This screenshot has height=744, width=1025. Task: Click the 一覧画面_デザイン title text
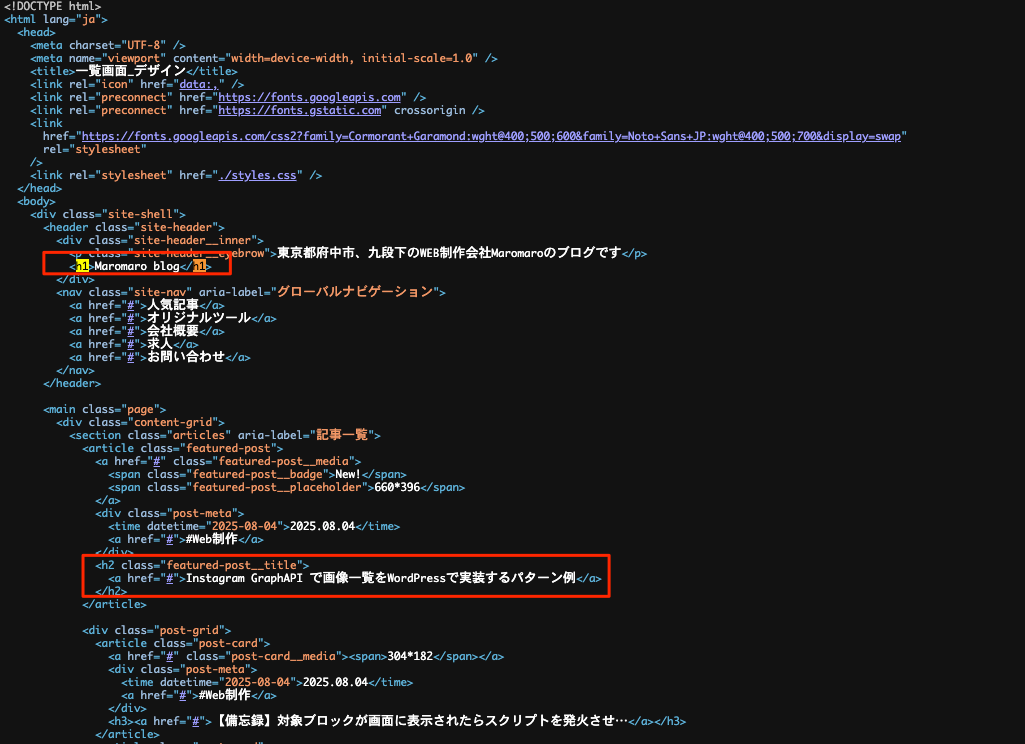130,71
